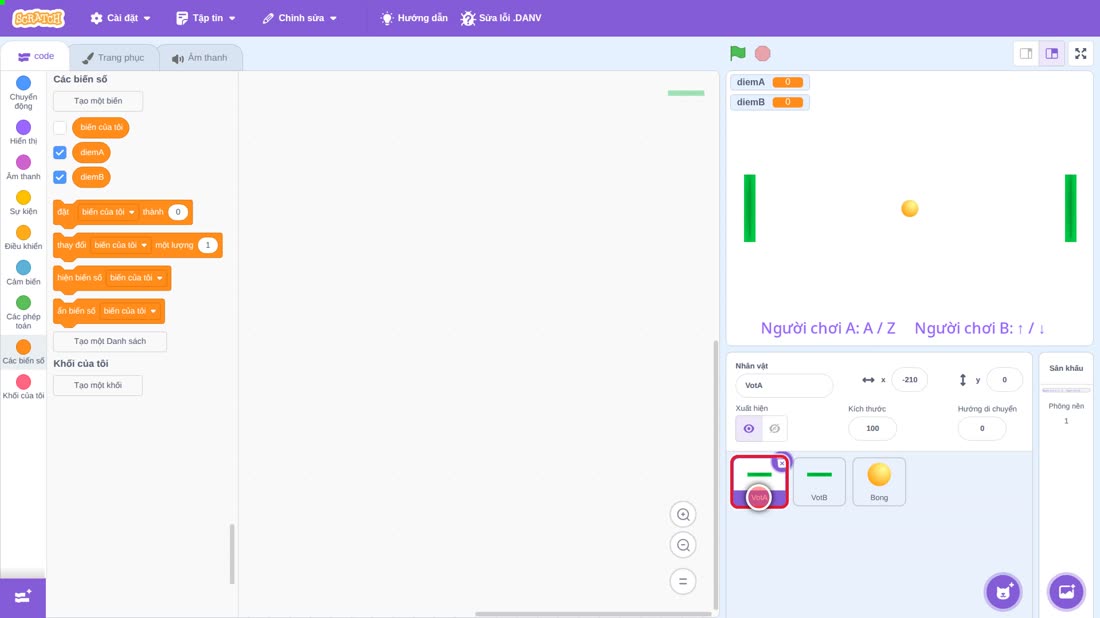Click the 'Tạo một biến' button

[x=98, y=101]
